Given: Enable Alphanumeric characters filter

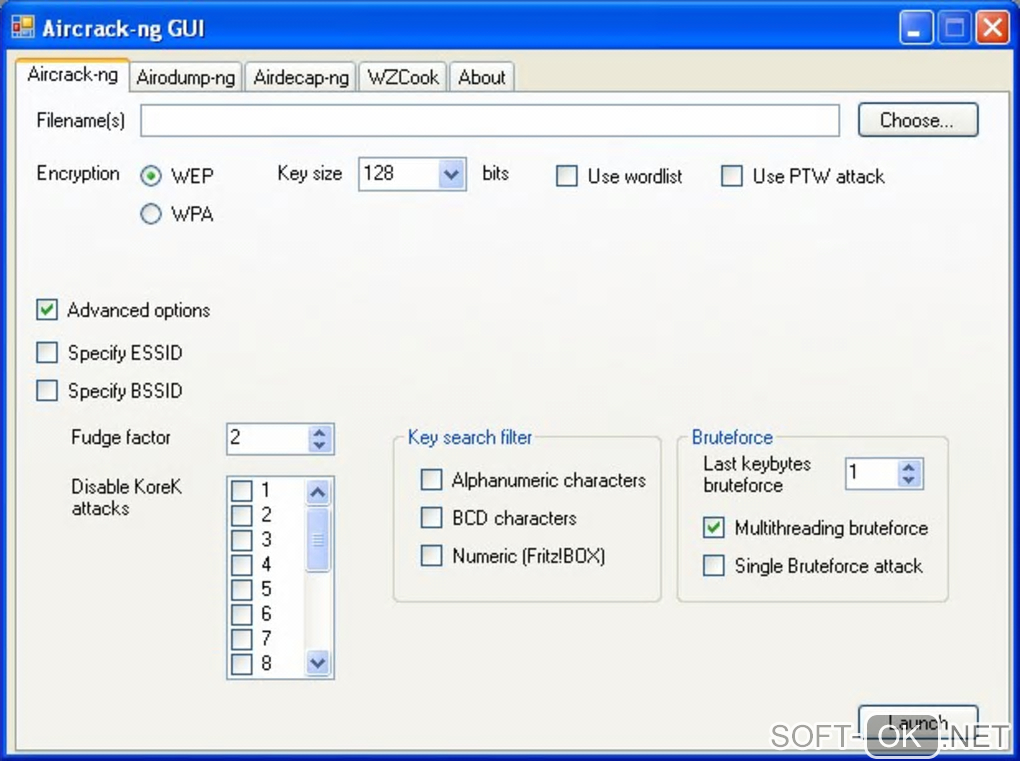Looking at the screenshot, I should tap(431, 479).
